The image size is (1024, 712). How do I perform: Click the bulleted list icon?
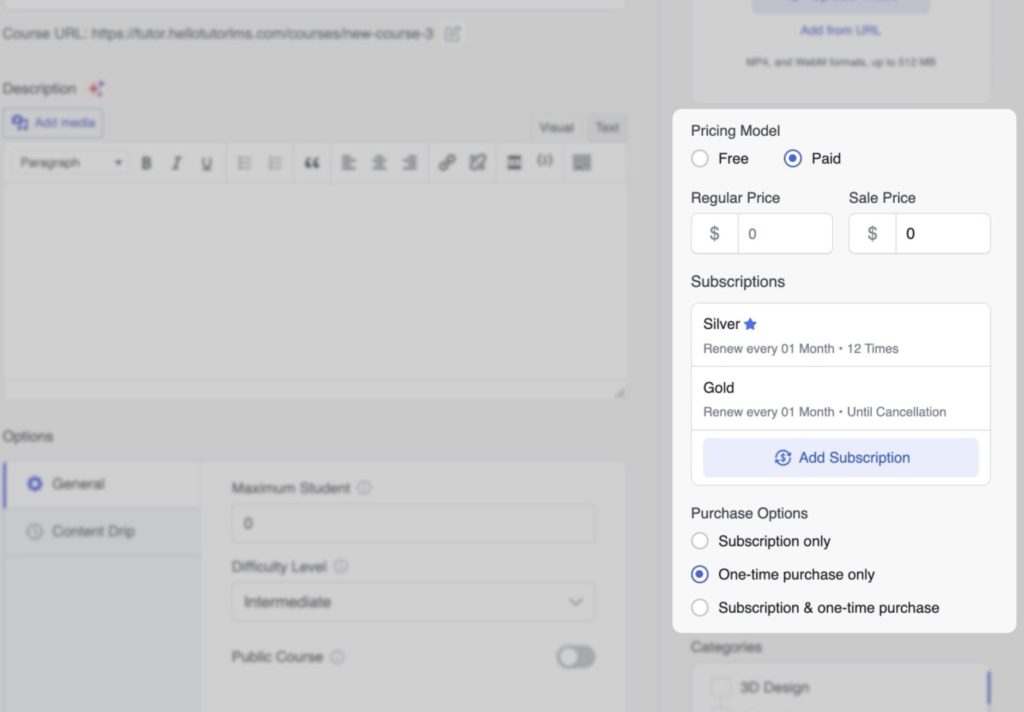click(244, 163)
